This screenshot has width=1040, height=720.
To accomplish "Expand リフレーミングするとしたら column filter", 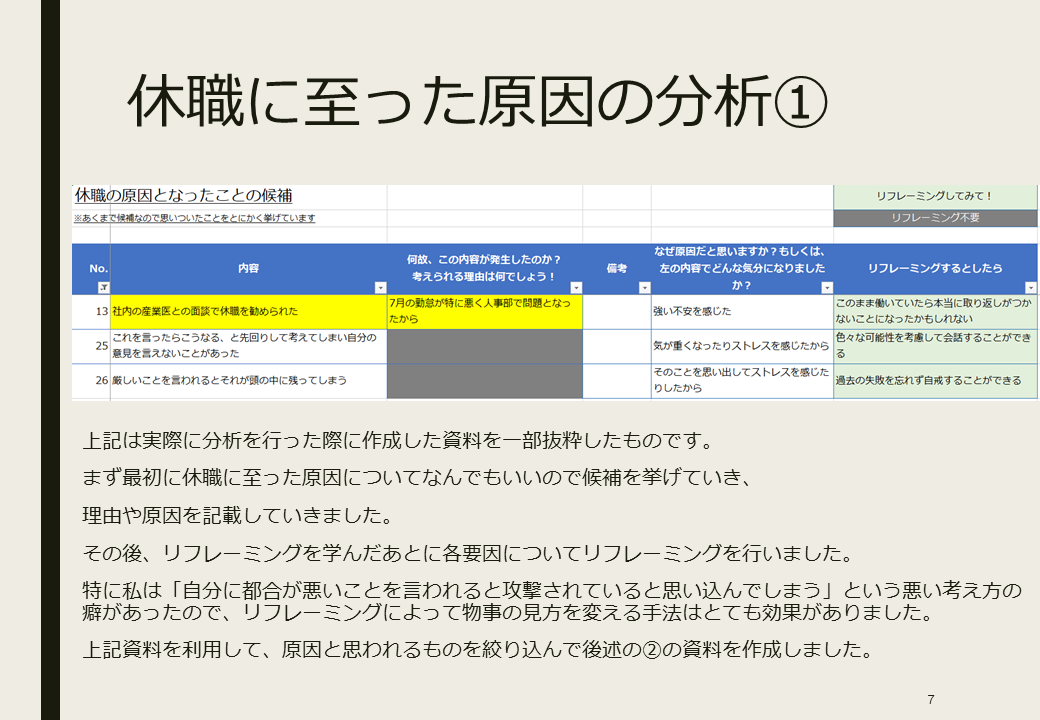I will point(1030,288).
